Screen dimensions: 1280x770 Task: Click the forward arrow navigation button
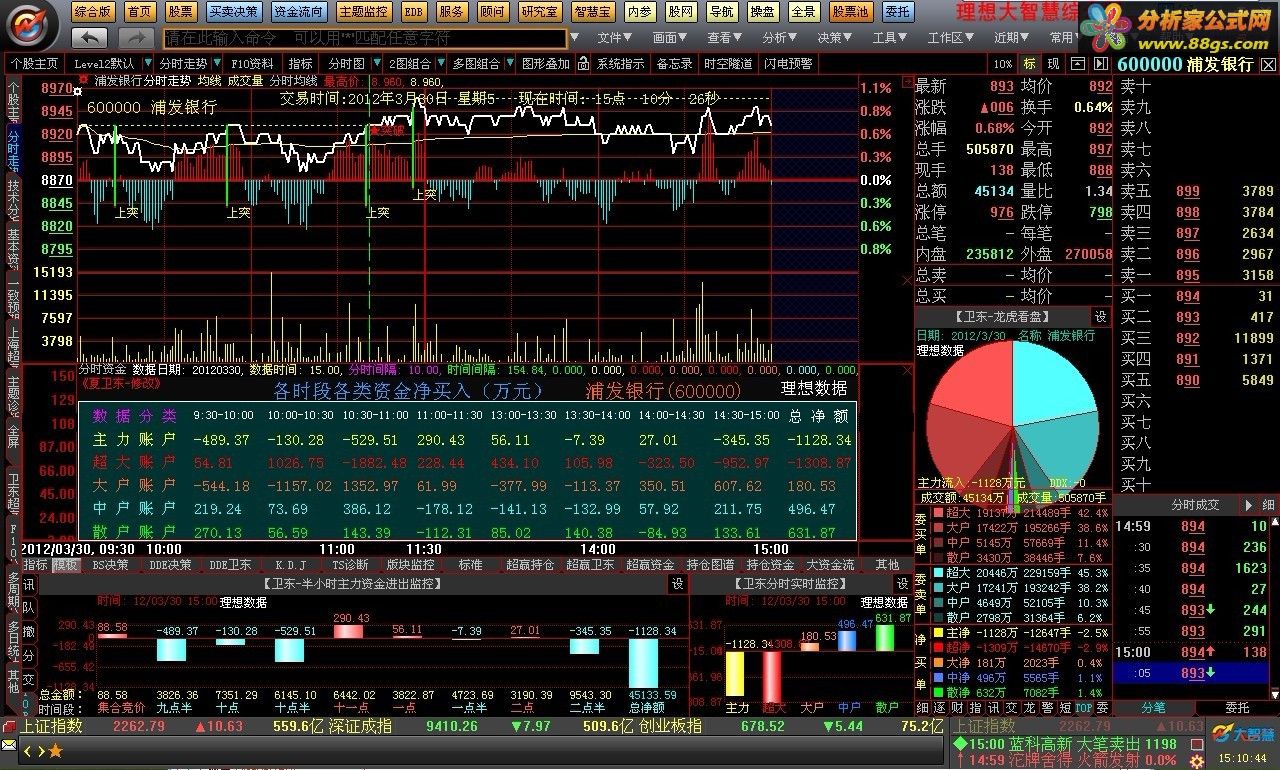click(x=136, y=38)
